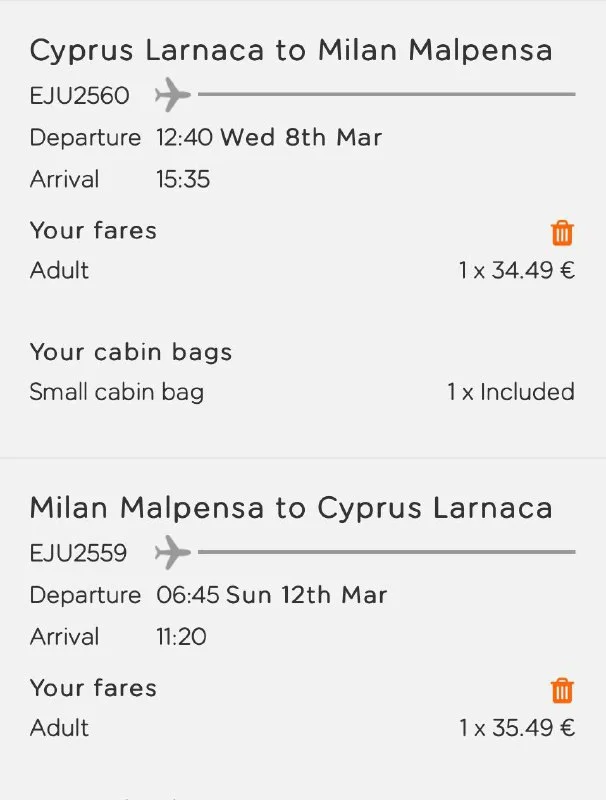Click the 15:35 arrival time
The width and height of the screenshot is (606, 800).
click(x=183, y=180)
